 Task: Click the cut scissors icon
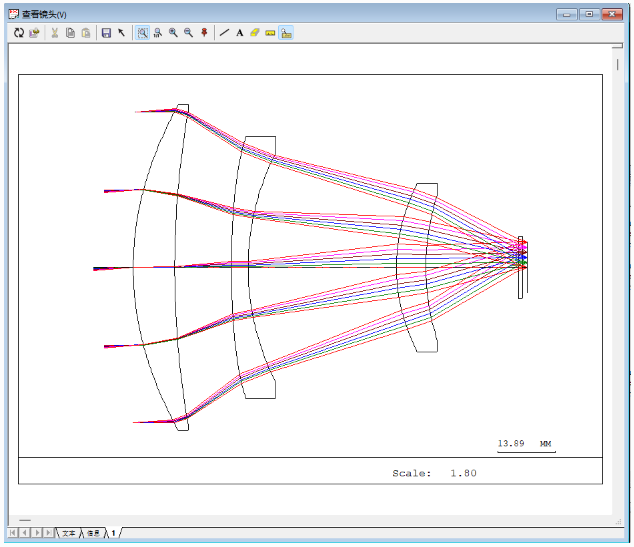coord(55,33)
